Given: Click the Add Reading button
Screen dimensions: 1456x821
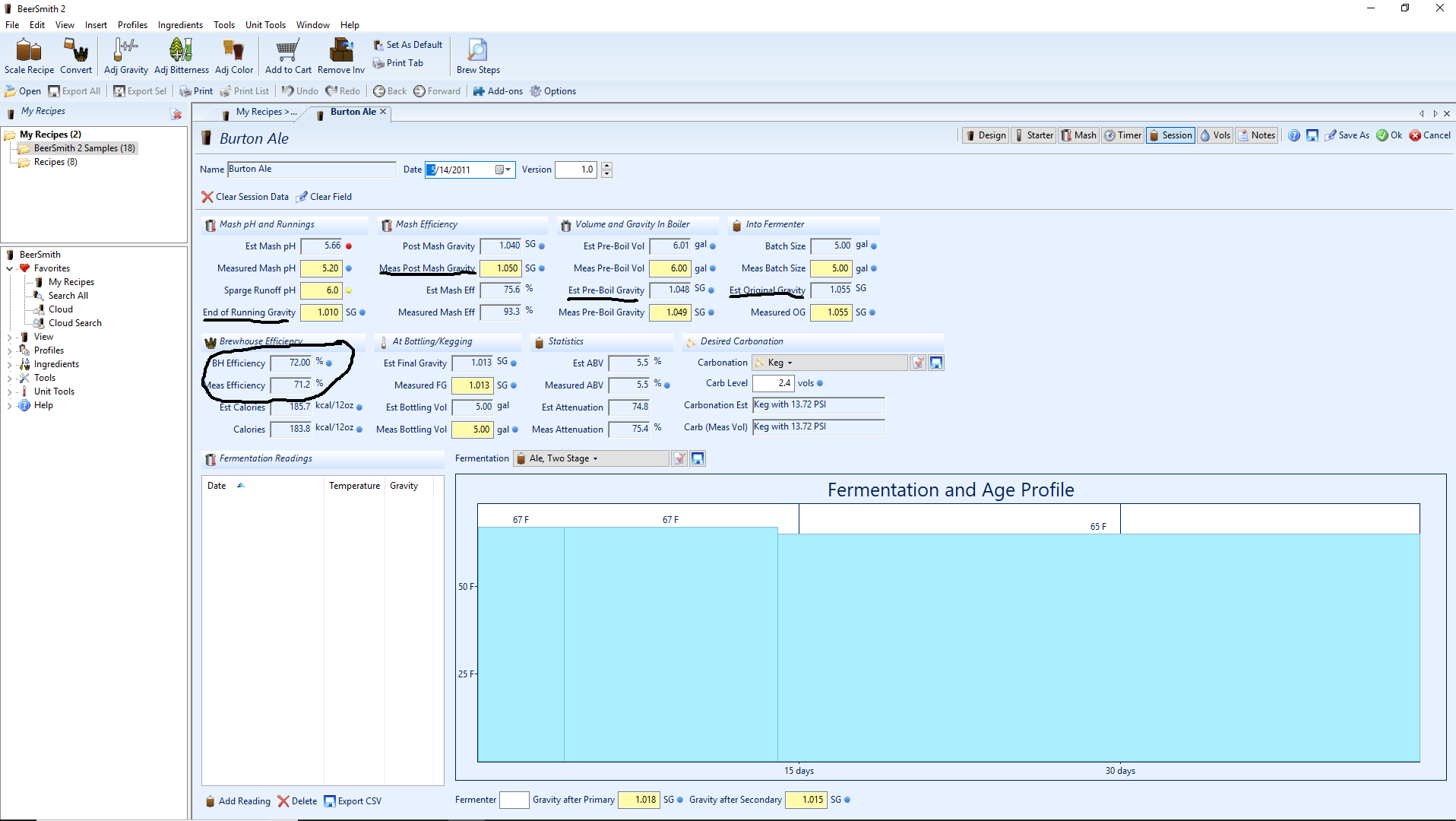Looking at the screenshot, I should [x=238, y=801].
